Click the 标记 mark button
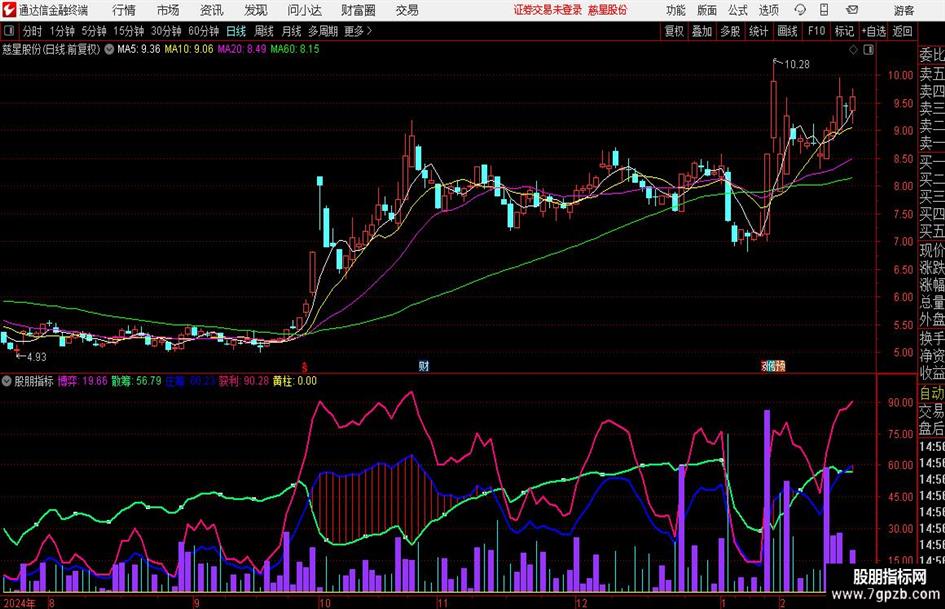 pyautogui.click(x=844, y=31)
